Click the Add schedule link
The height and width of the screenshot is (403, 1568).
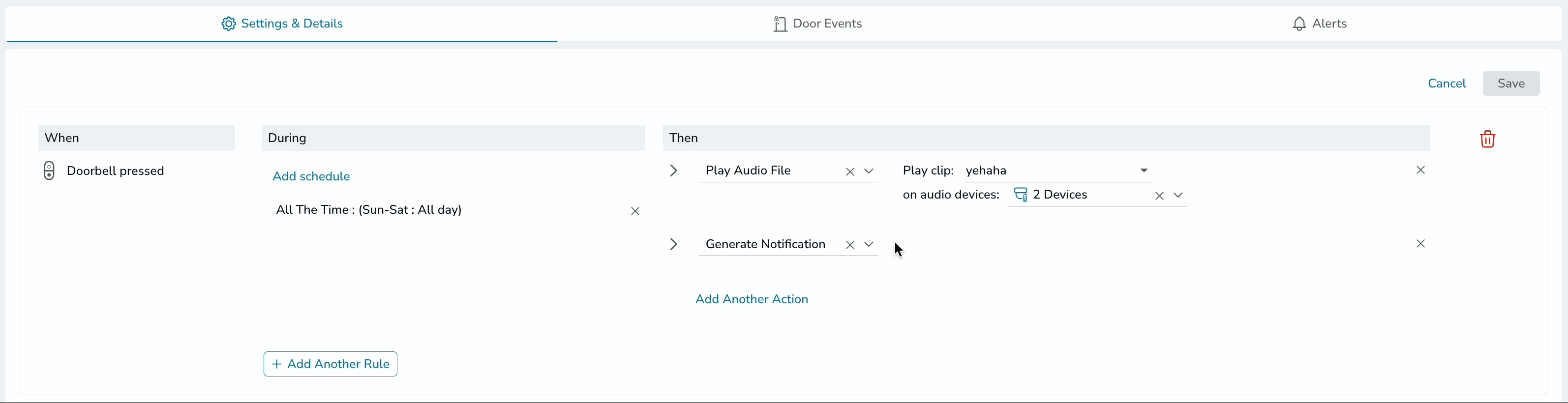coord(311,176)
